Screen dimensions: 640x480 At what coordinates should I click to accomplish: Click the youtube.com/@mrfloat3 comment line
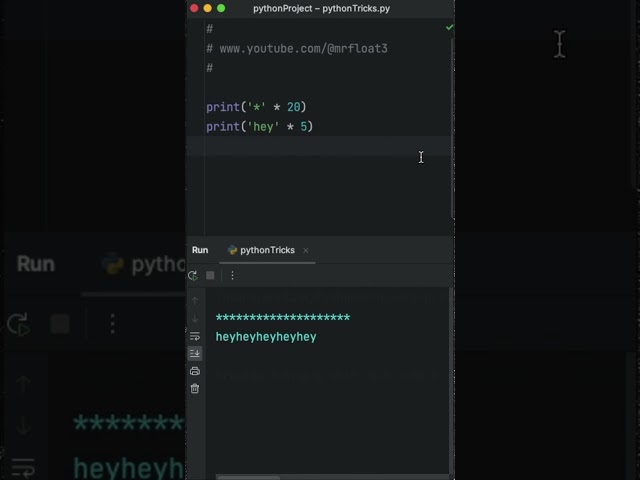tap(297, 49)
